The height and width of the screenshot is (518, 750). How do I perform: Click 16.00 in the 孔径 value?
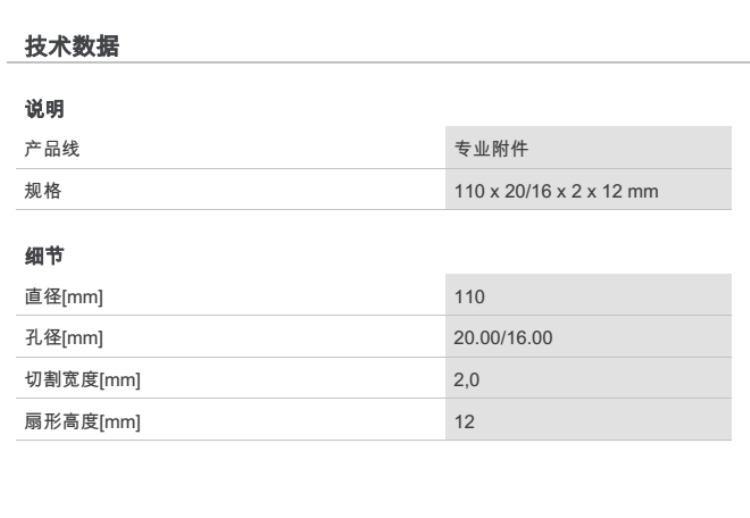pos(530,339)
